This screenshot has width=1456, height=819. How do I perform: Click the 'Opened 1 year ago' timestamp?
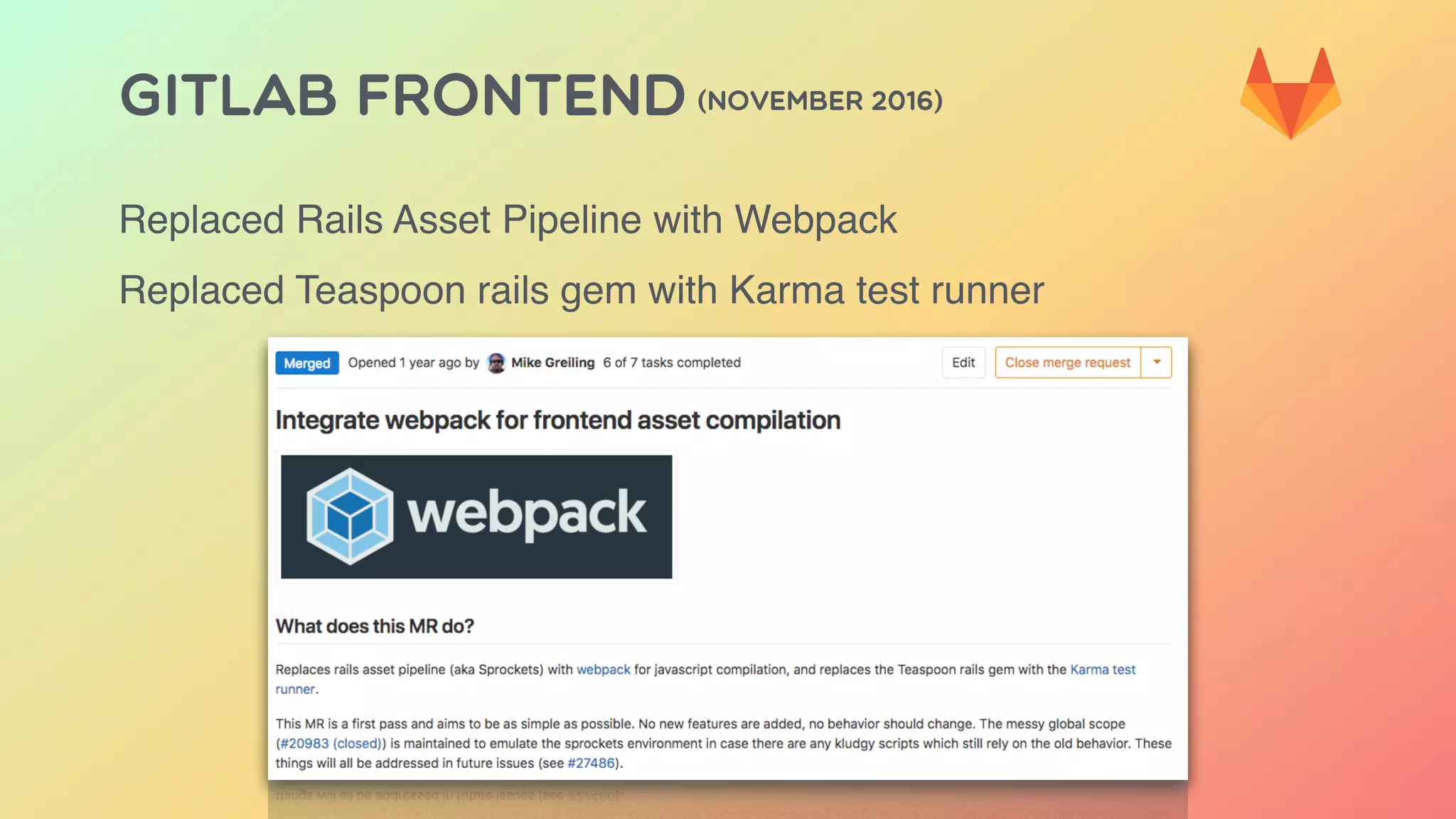[405, 363]
